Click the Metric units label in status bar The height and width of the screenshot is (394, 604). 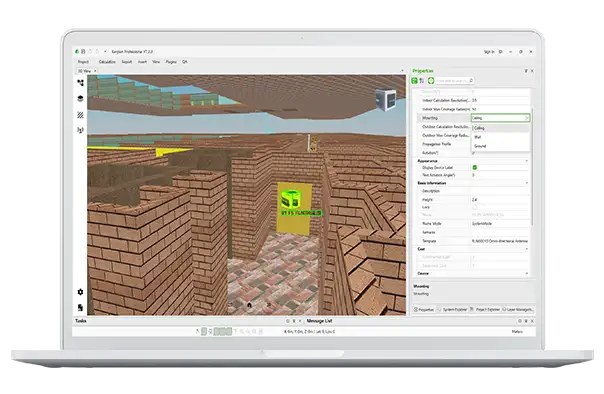coord(517,332)
